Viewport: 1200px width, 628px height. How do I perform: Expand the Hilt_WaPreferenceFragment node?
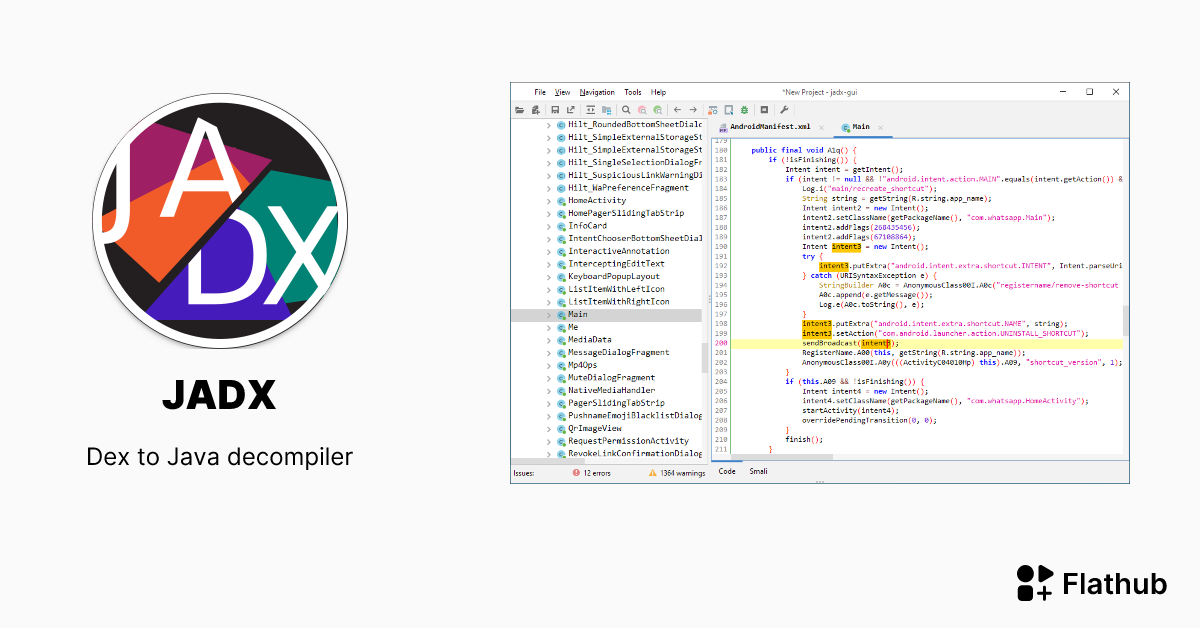(549, 188)
